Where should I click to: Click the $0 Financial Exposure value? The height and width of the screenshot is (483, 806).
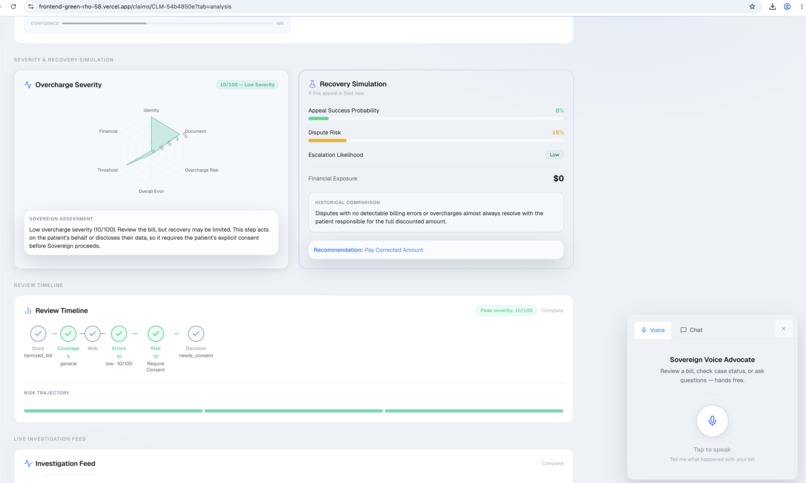pyautogui.click(x=558, y=178)
